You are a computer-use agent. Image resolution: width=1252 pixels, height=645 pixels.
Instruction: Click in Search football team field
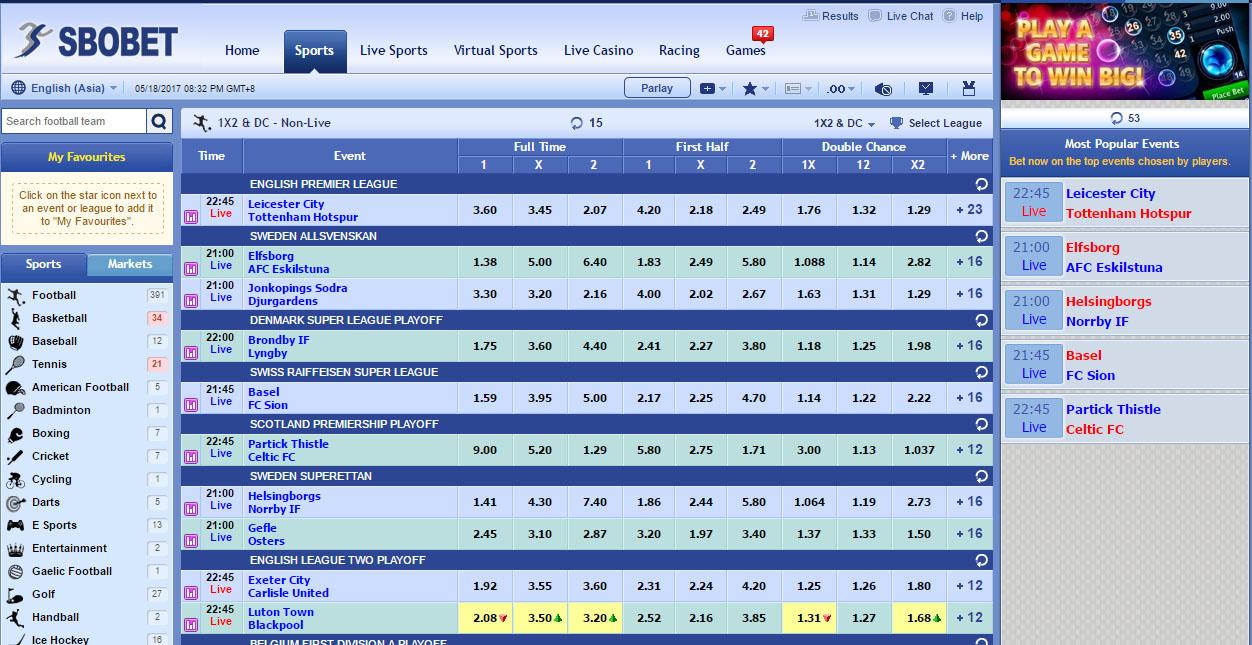(74, 121)
